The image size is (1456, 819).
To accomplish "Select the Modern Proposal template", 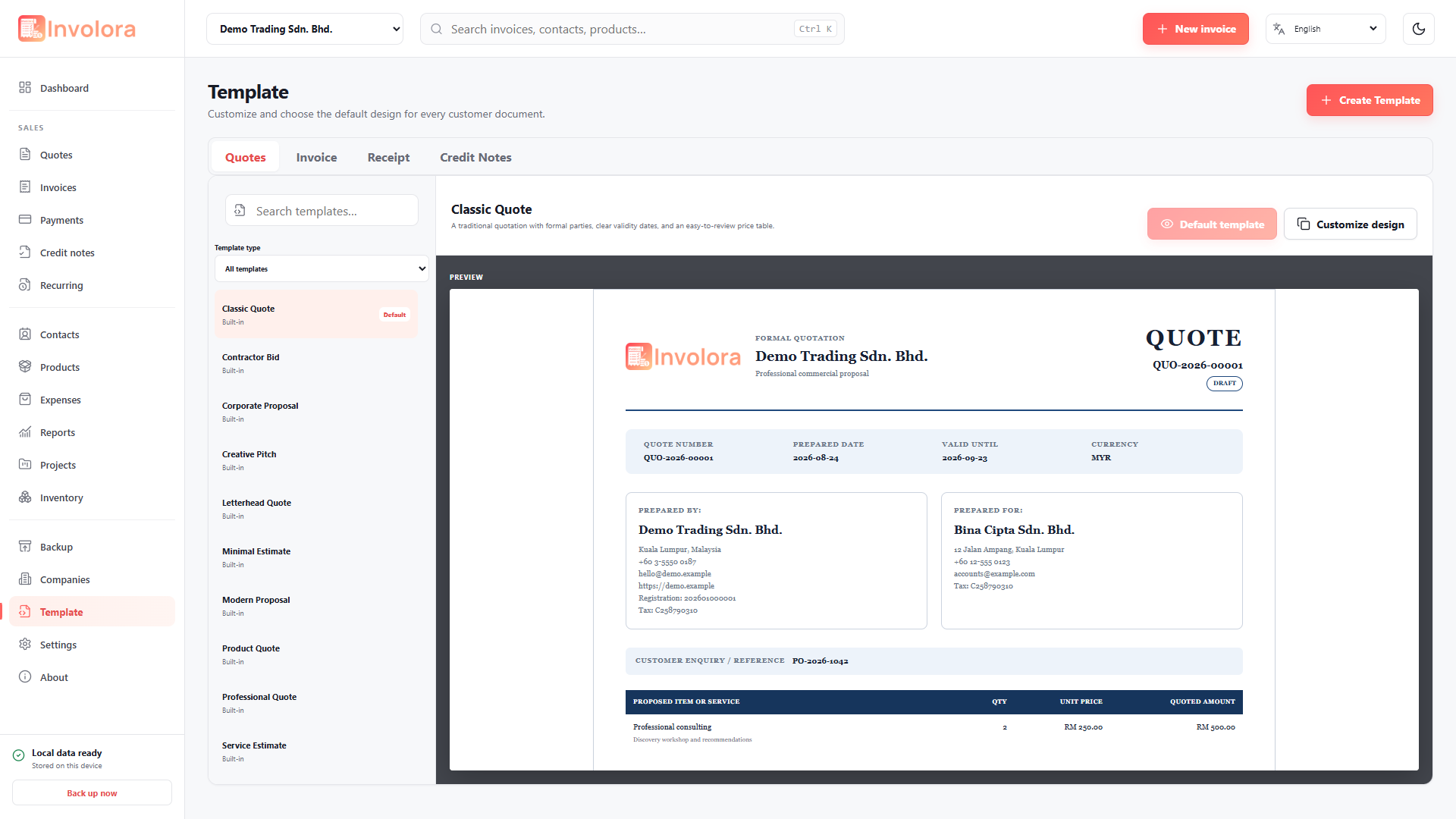I will point(316,605).
